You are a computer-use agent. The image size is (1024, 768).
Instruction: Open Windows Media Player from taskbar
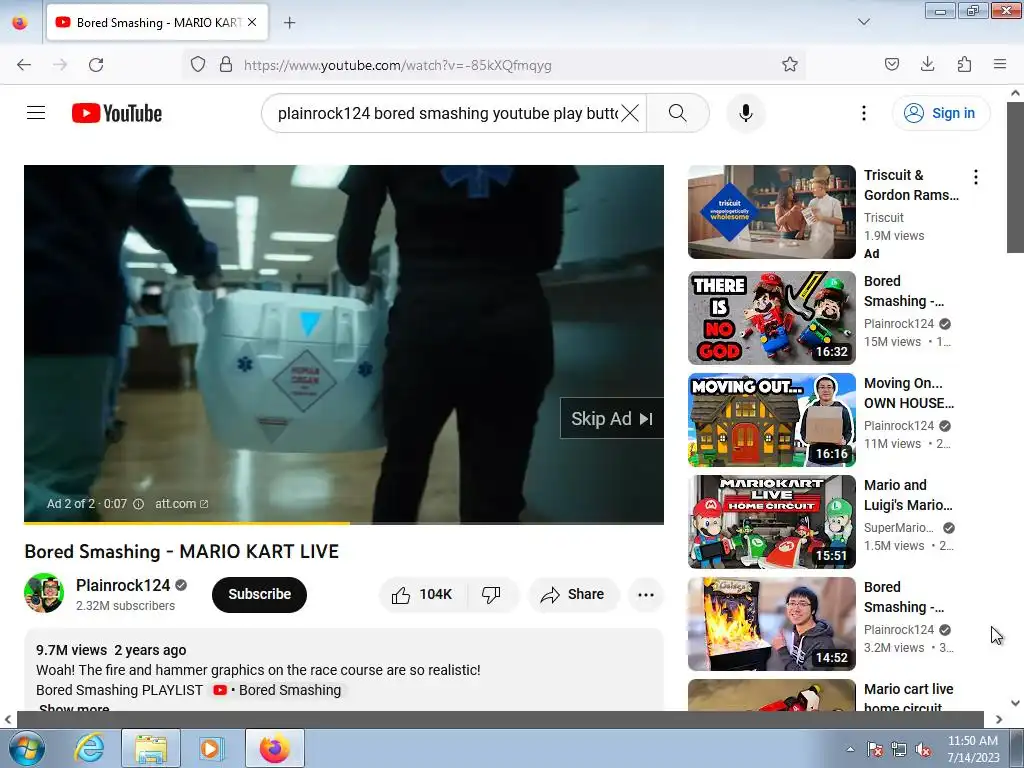point(212,748)
